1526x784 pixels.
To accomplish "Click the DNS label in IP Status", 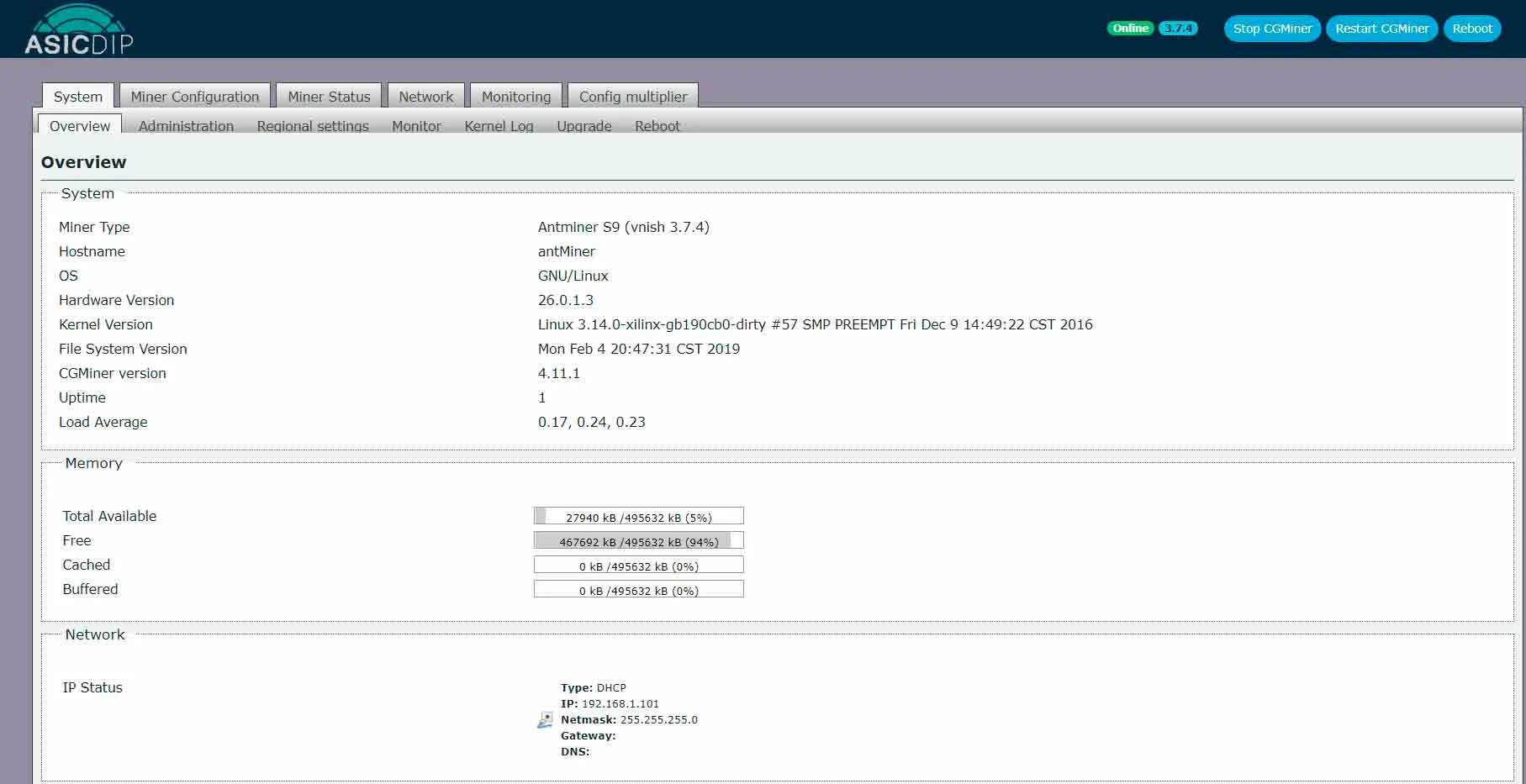I will pyautogui.click(x=575, y=752).
